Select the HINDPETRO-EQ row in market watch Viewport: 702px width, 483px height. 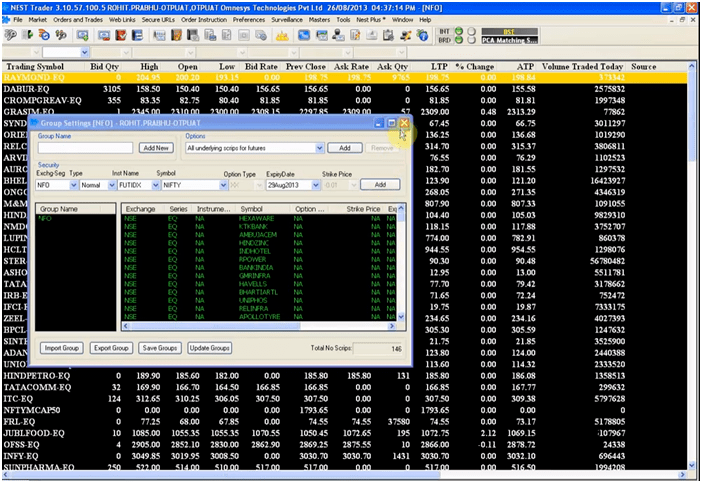click(x=345, y=376)
